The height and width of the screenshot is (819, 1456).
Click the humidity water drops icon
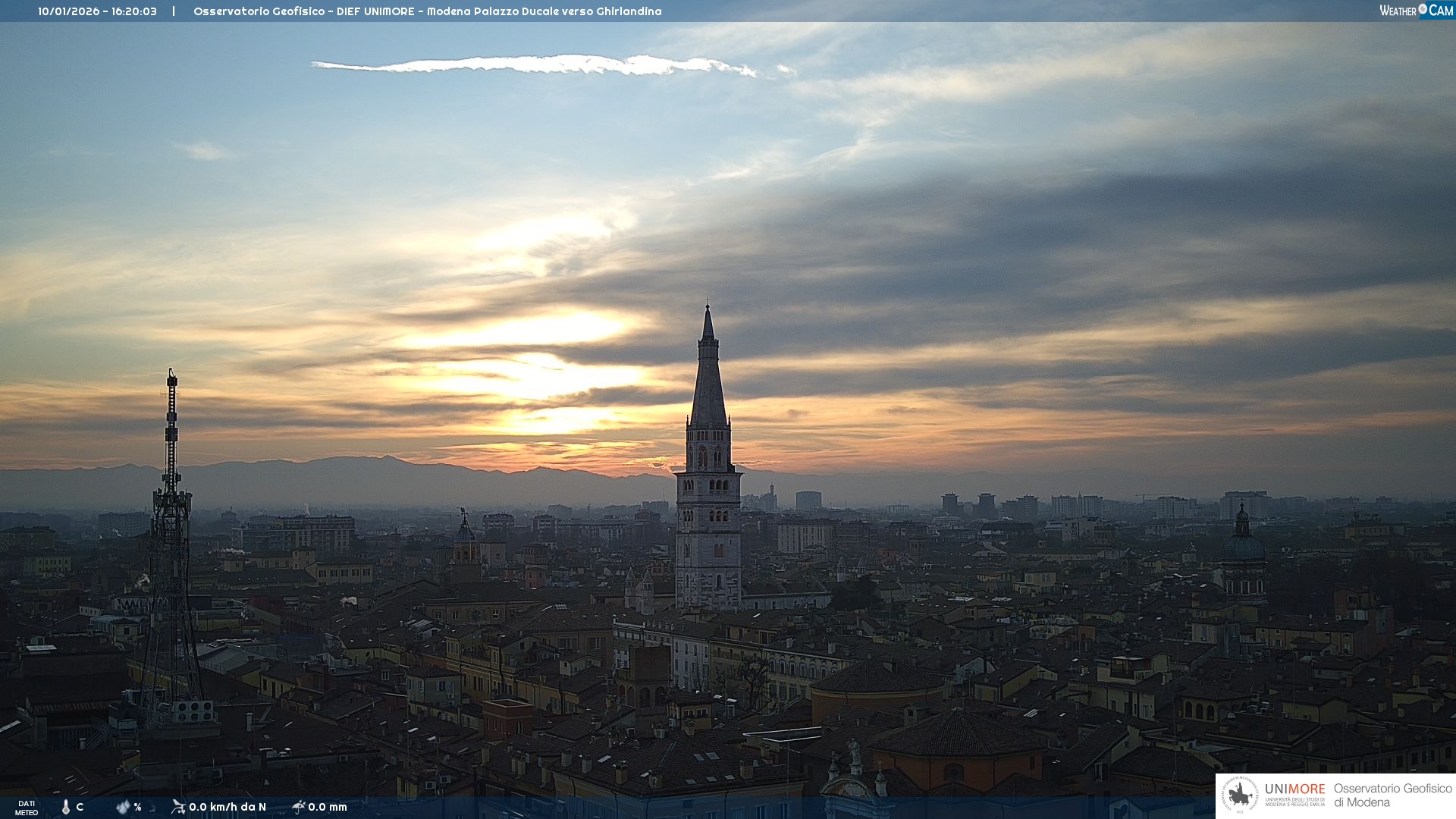tap(123, 807)
